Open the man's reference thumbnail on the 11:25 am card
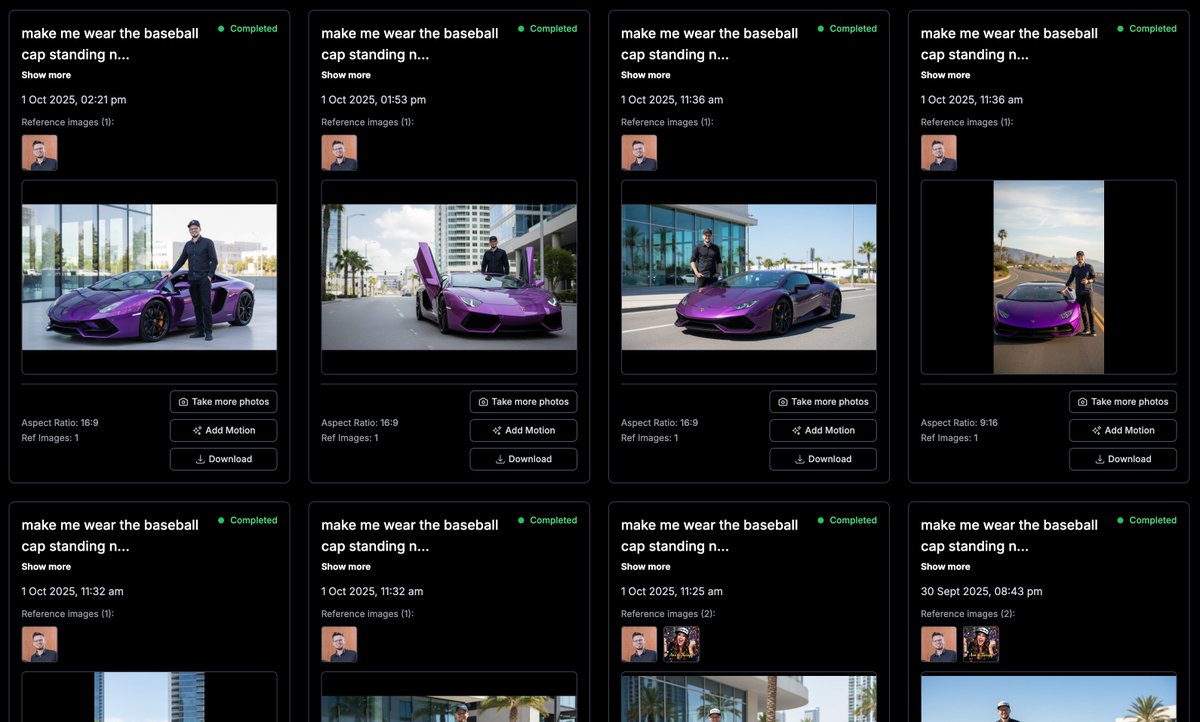This screenshot has width=1200, height=722. [639, 645]
